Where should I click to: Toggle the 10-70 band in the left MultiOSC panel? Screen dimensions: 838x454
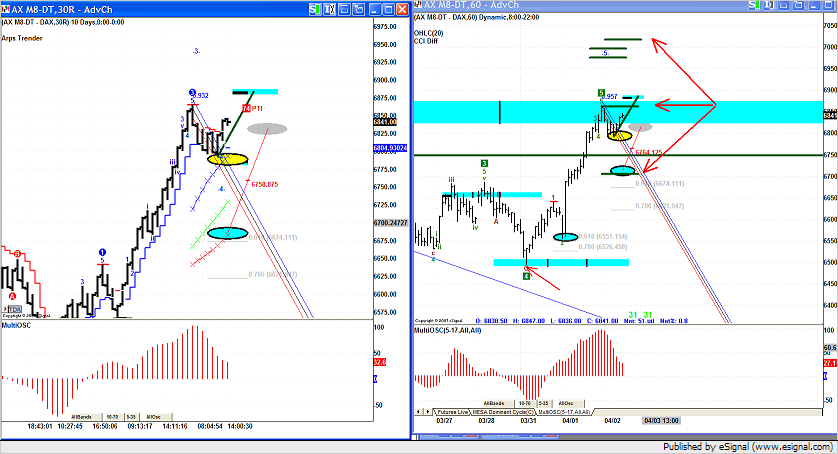pos(113,416)
